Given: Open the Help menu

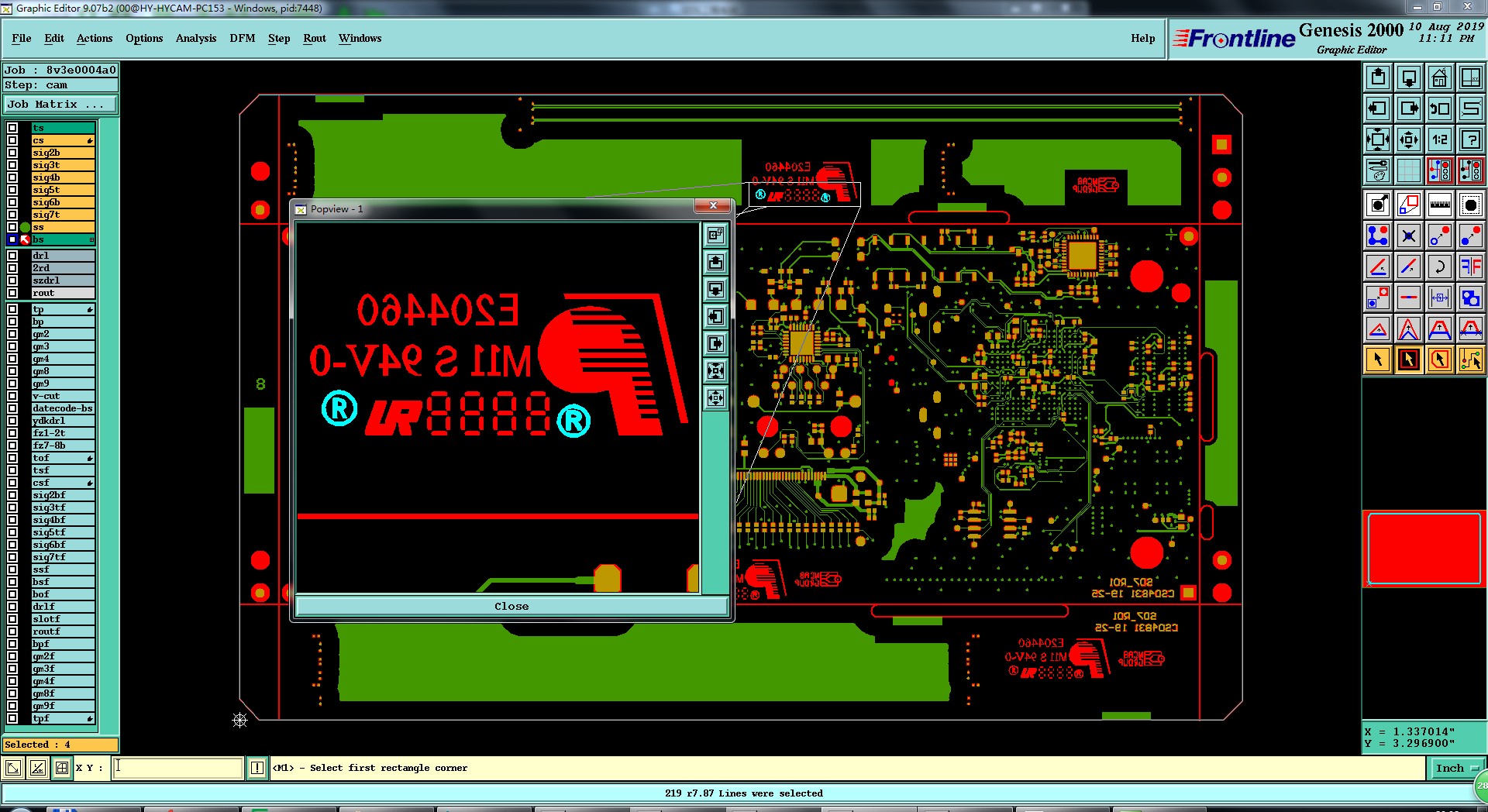Looking at the screenshot, I should tap(1142, 38).
